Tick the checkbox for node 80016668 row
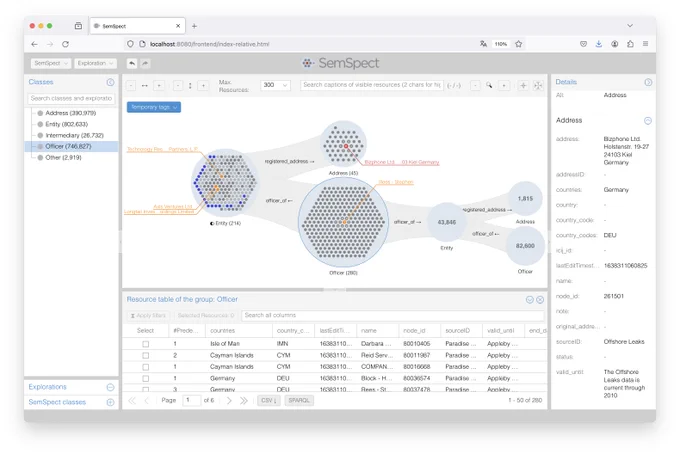Screen dimensions: 680x454 (x=146, y=367)
